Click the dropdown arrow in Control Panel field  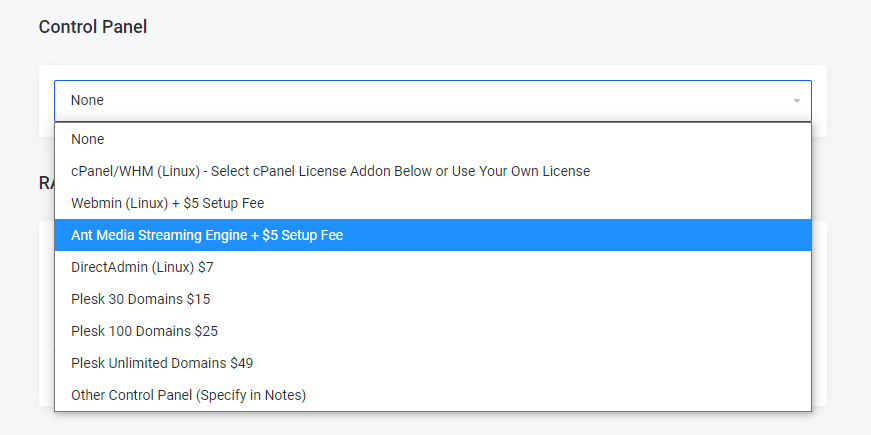pos(797,101)
